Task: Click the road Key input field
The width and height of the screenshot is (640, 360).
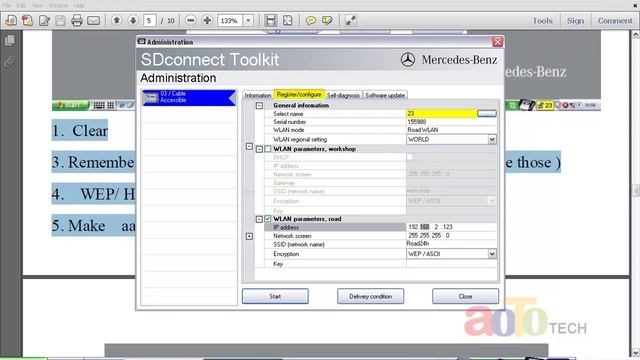Action: [451, 264]
